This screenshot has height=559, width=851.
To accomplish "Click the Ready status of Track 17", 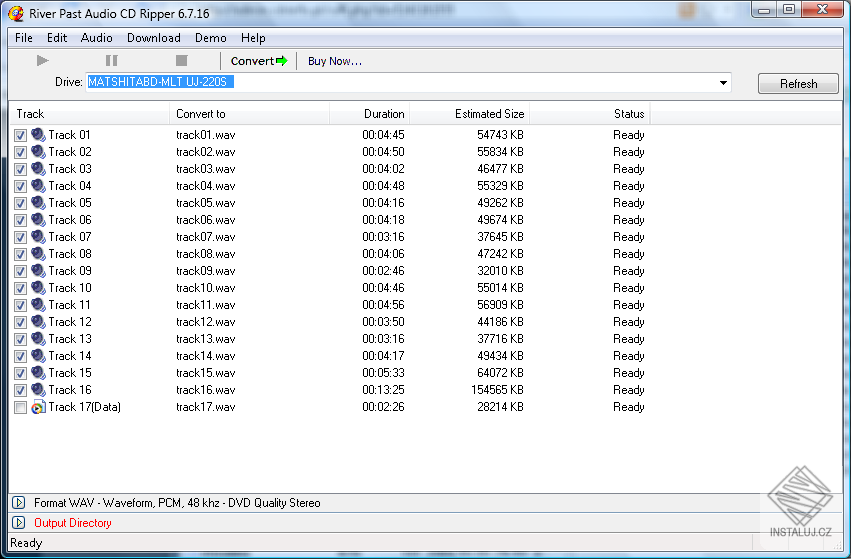I will point(628,407).
